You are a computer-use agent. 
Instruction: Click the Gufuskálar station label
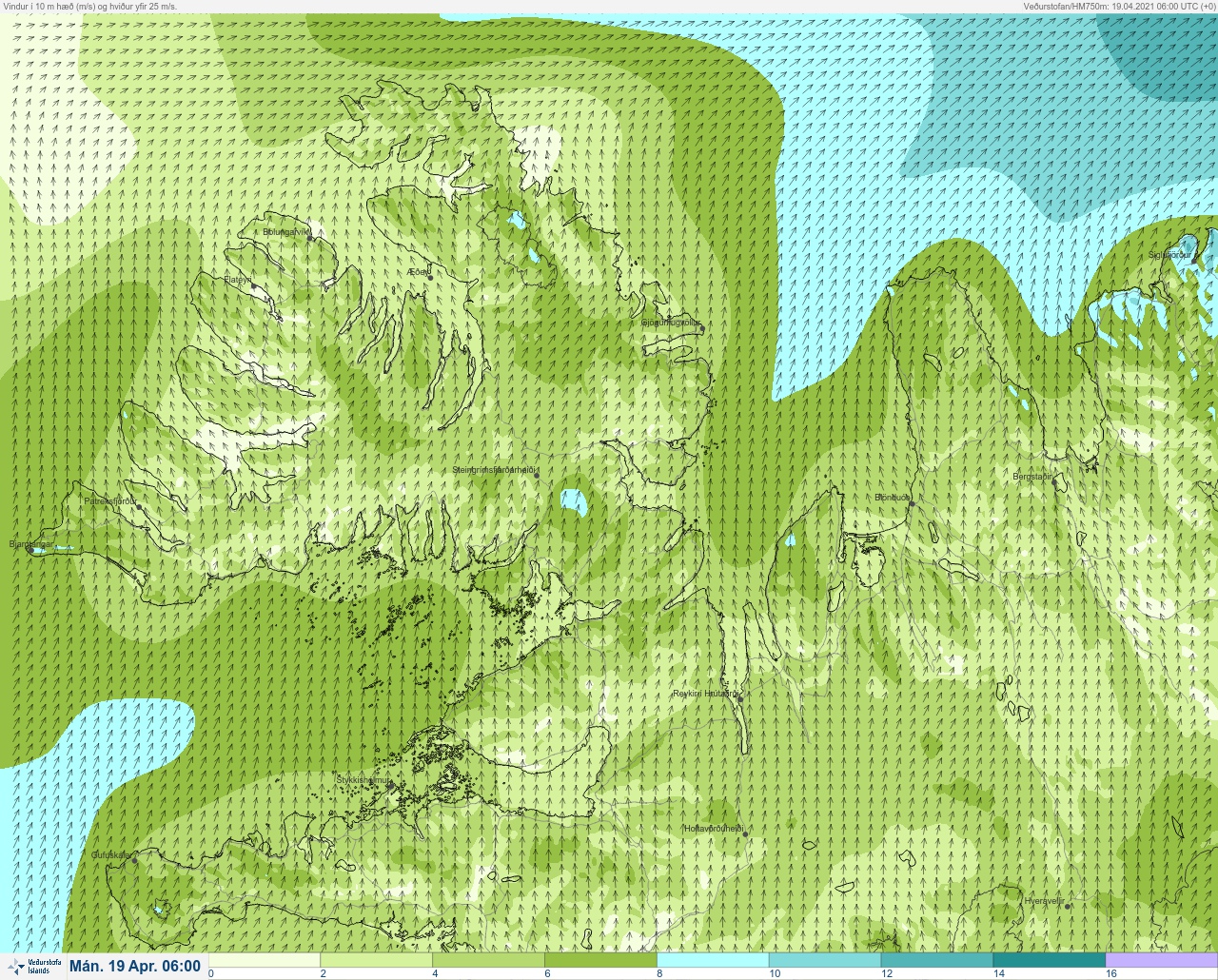click(x=111, y=854)
